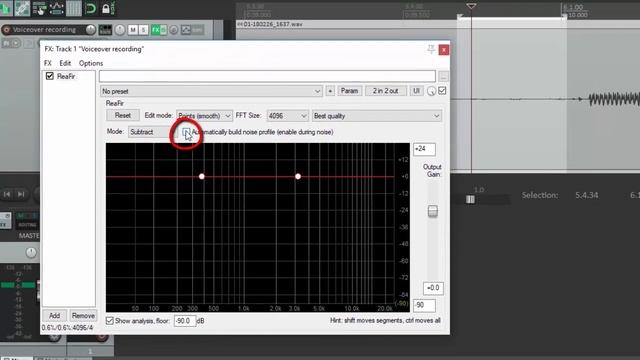Toggle Show analysis checkbox
This screenshot has height=360, width=640.
click(x=109, y=321)
